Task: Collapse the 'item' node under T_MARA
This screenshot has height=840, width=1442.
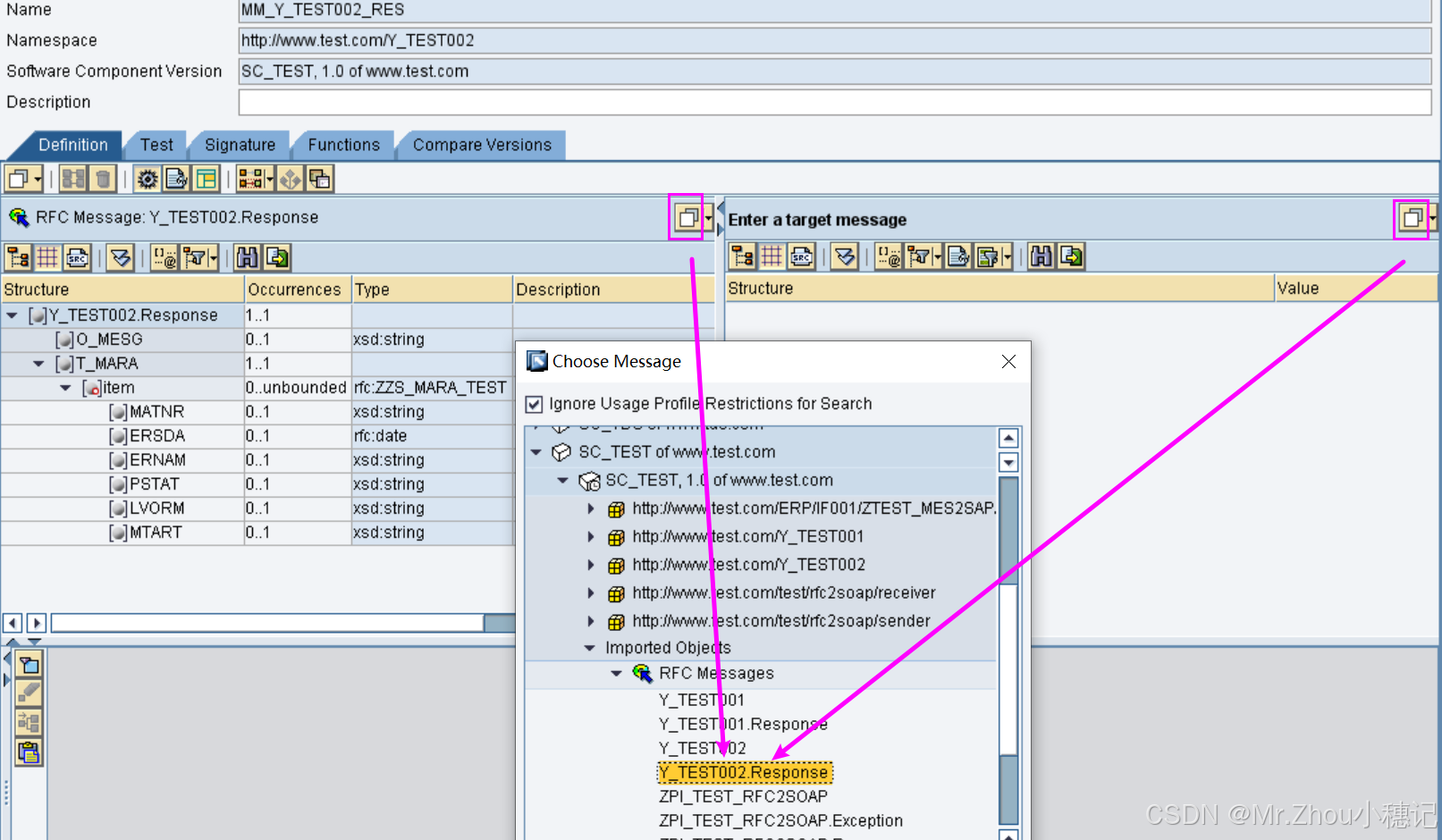Action: pos(64,388)
